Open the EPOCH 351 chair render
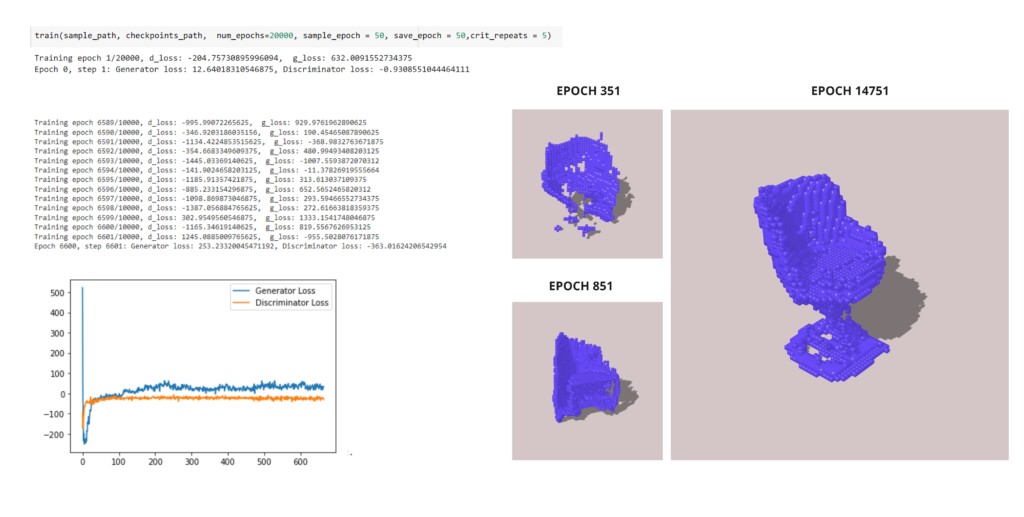The height and width of the screenshot is (517, 1024). pyautogui.click(x=587, y=183)
